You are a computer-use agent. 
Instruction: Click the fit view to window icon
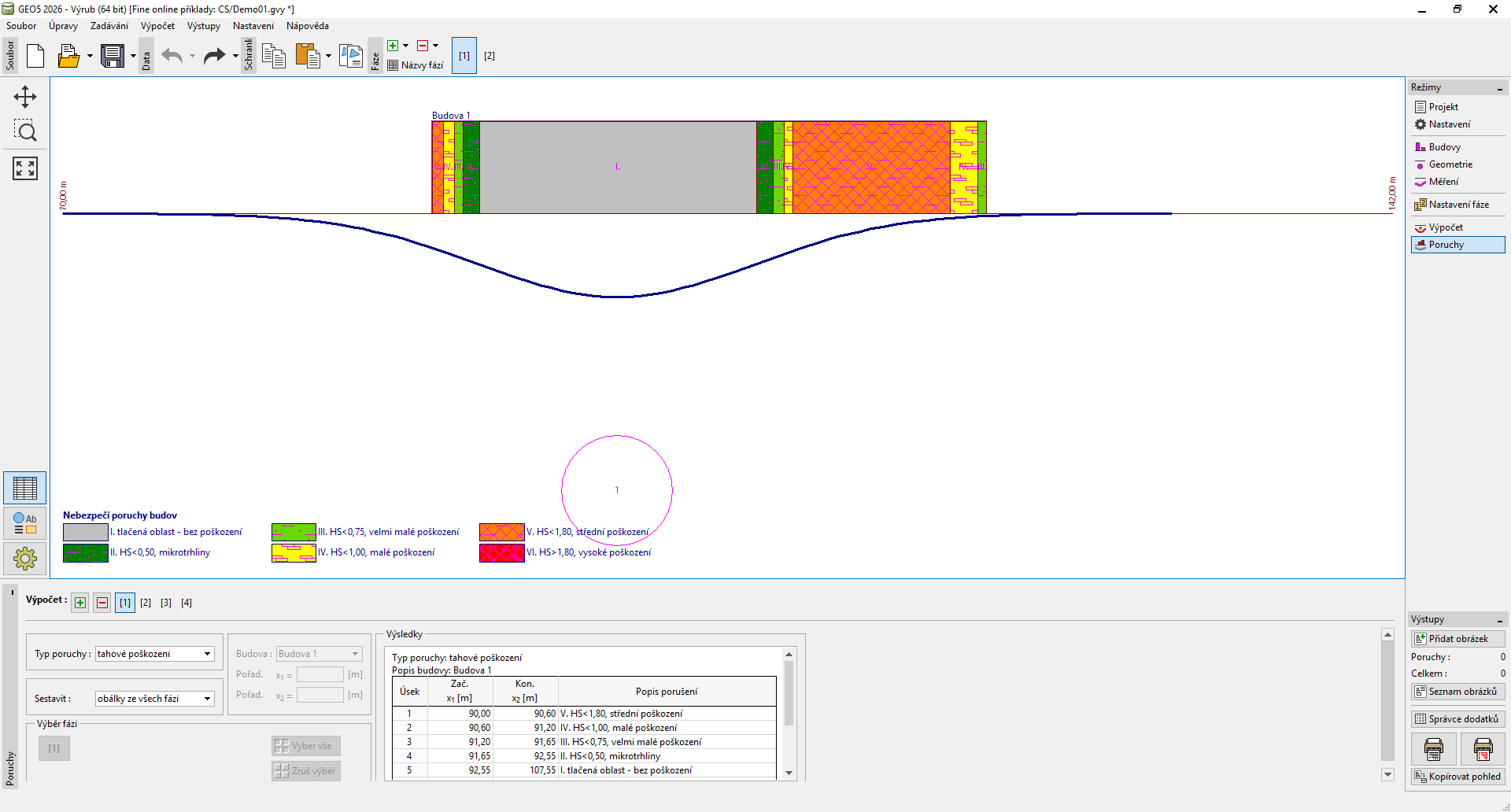point(25,168)
